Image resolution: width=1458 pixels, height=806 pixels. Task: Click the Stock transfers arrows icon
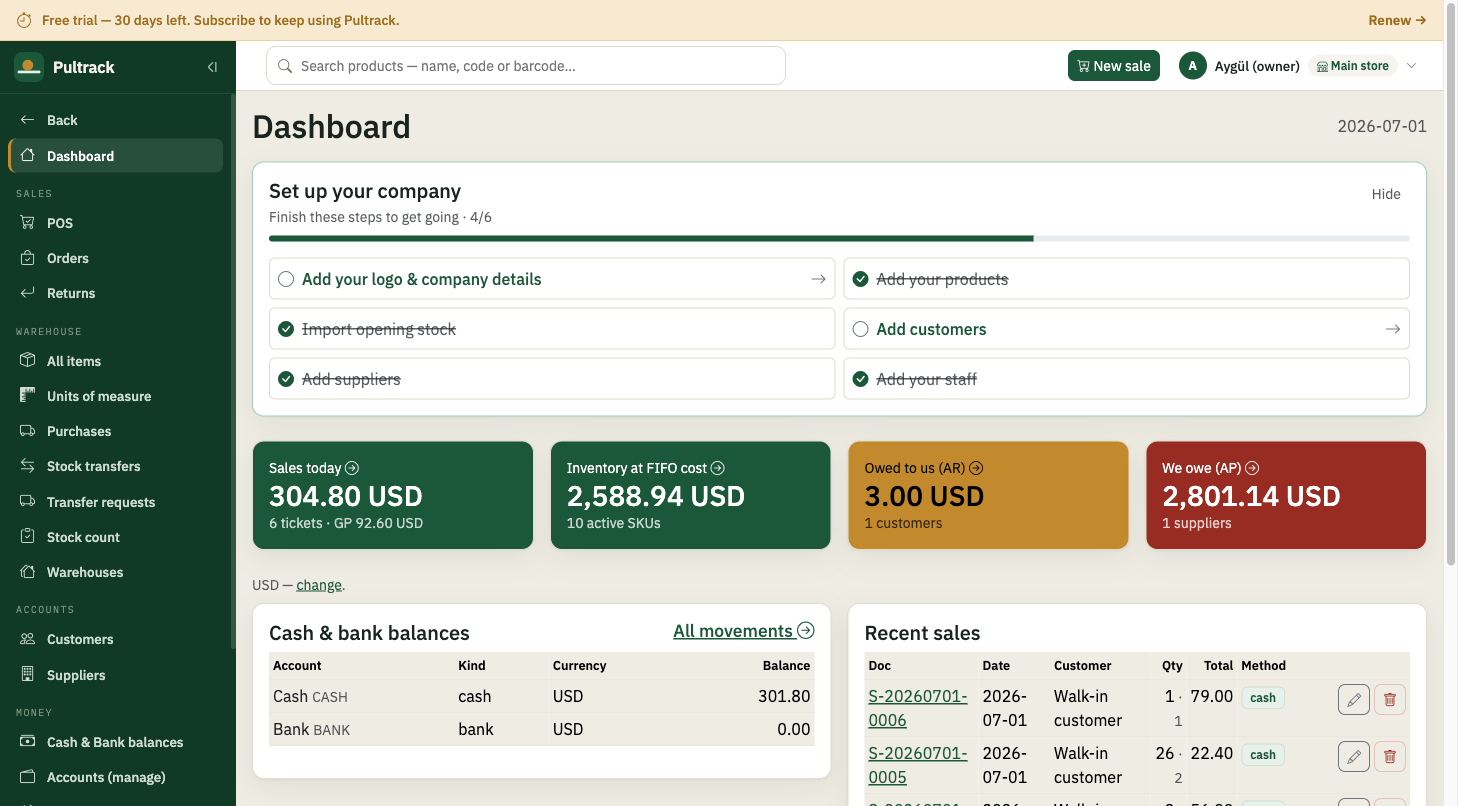tap(28, 466)
